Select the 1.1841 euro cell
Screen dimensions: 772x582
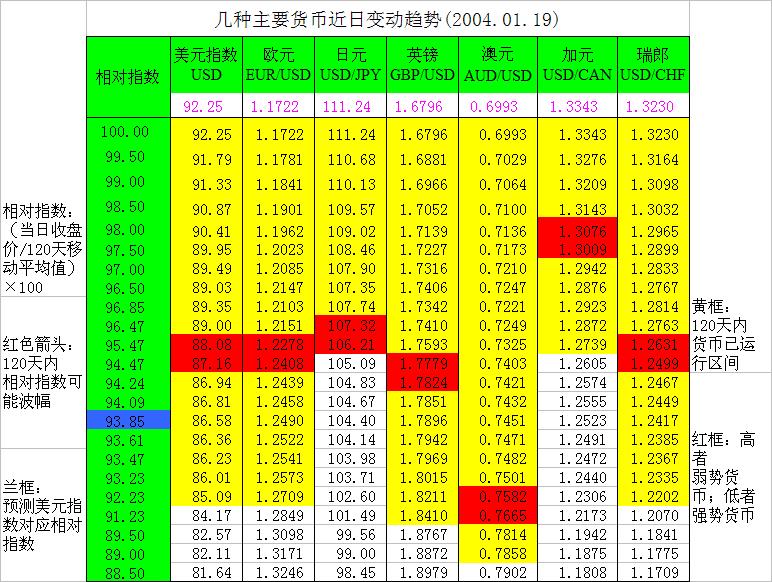(x=280, y=185)
